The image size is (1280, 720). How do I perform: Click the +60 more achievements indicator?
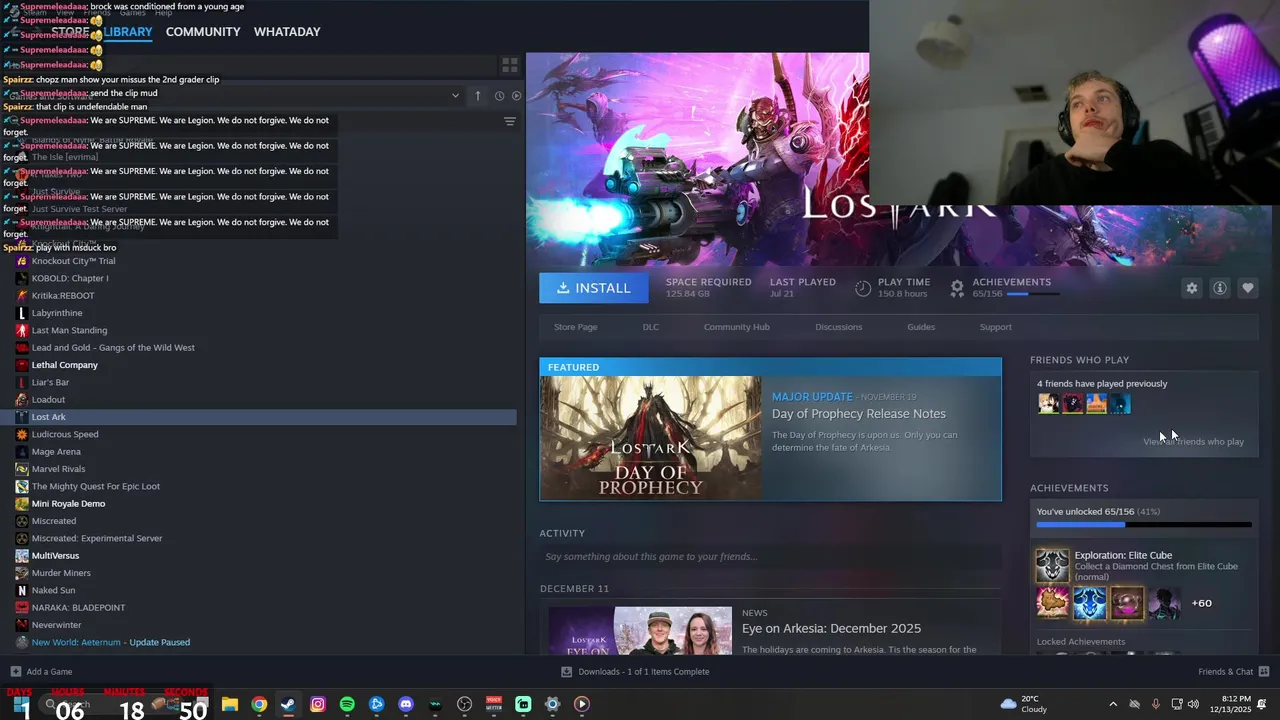[1202, 603]
